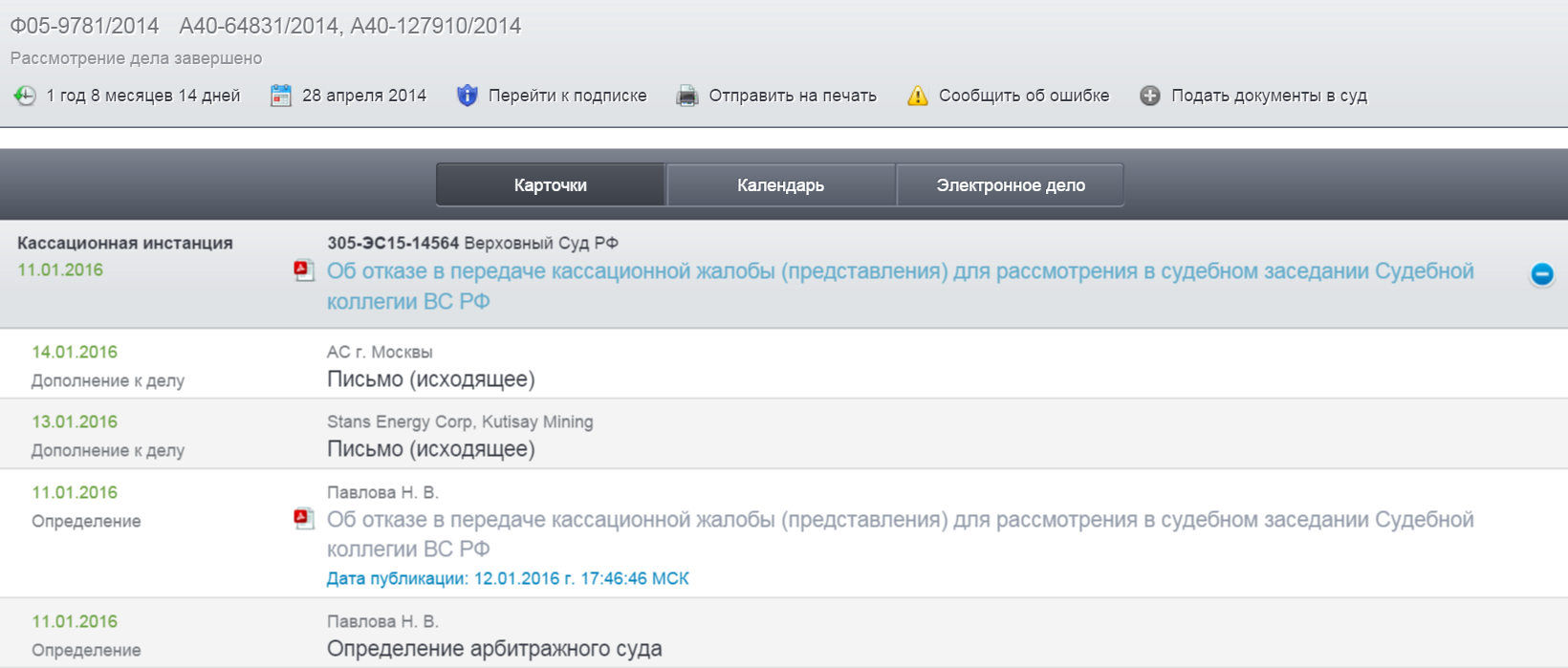
Task: Click Подать документы в суд link
Action: point(1268,96)
